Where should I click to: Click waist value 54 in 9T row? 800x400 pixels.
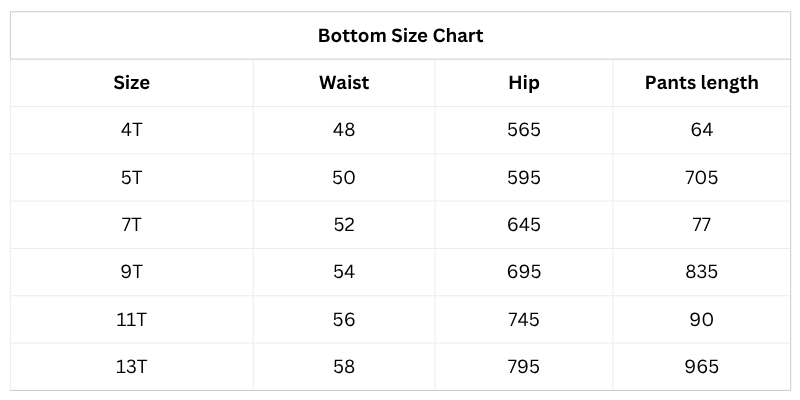coord(344,272)
